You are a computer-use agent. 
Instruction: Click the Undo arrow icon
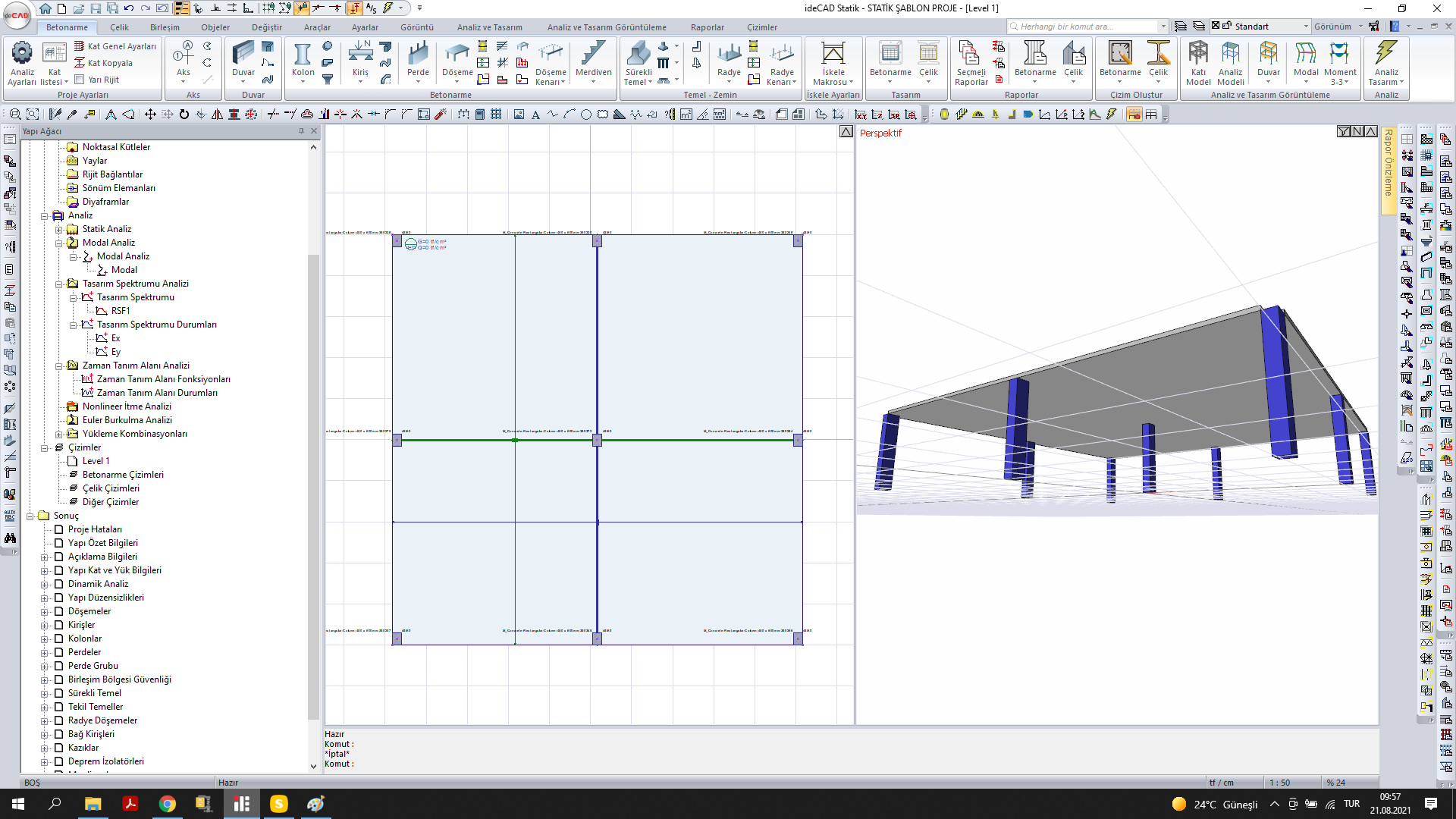129,8
